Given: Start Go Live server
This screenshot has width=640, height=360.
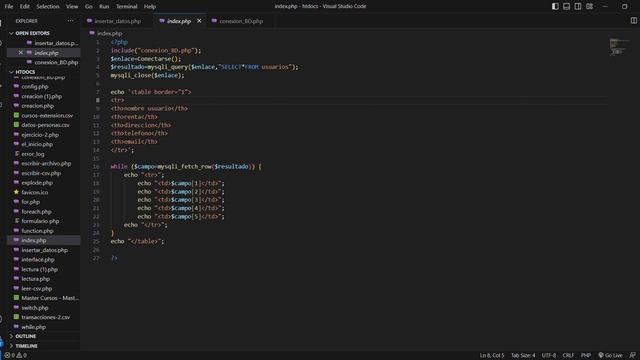Looking at the screenshot, I should 610,356.
